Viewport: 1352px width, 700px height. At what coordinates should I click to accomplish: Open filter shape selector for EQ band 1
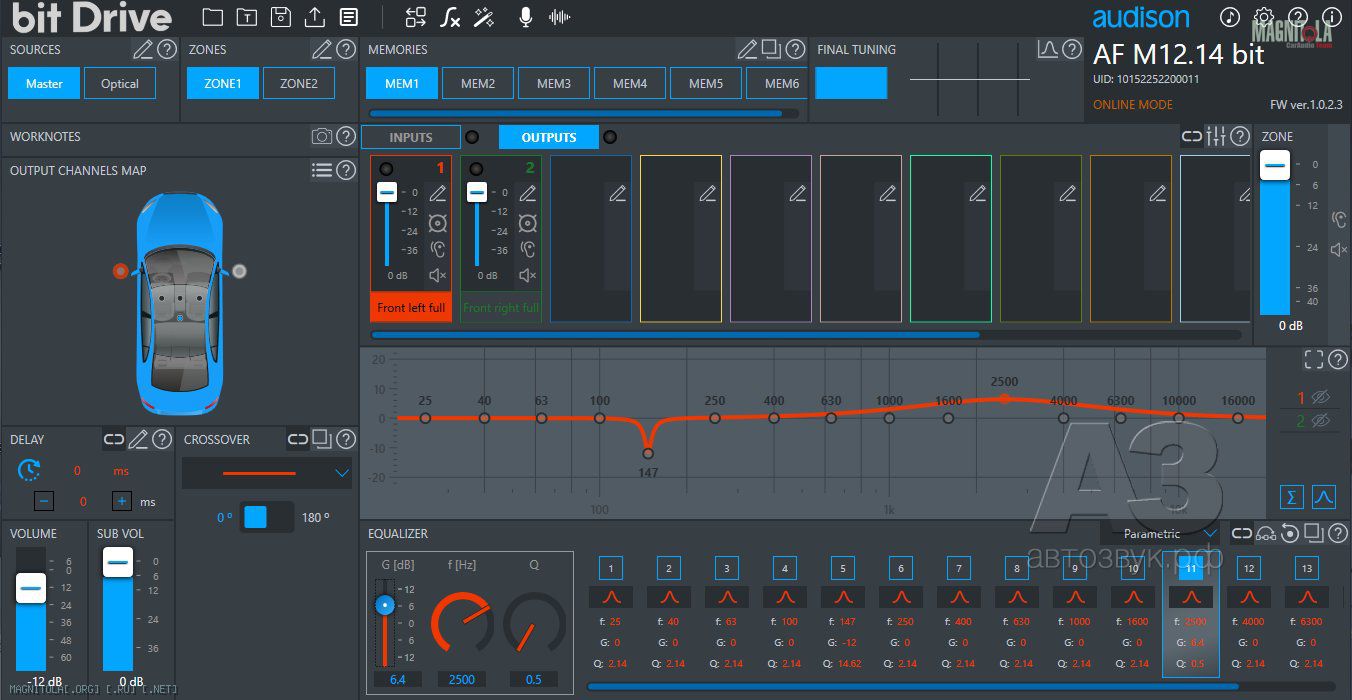point(611,597)
